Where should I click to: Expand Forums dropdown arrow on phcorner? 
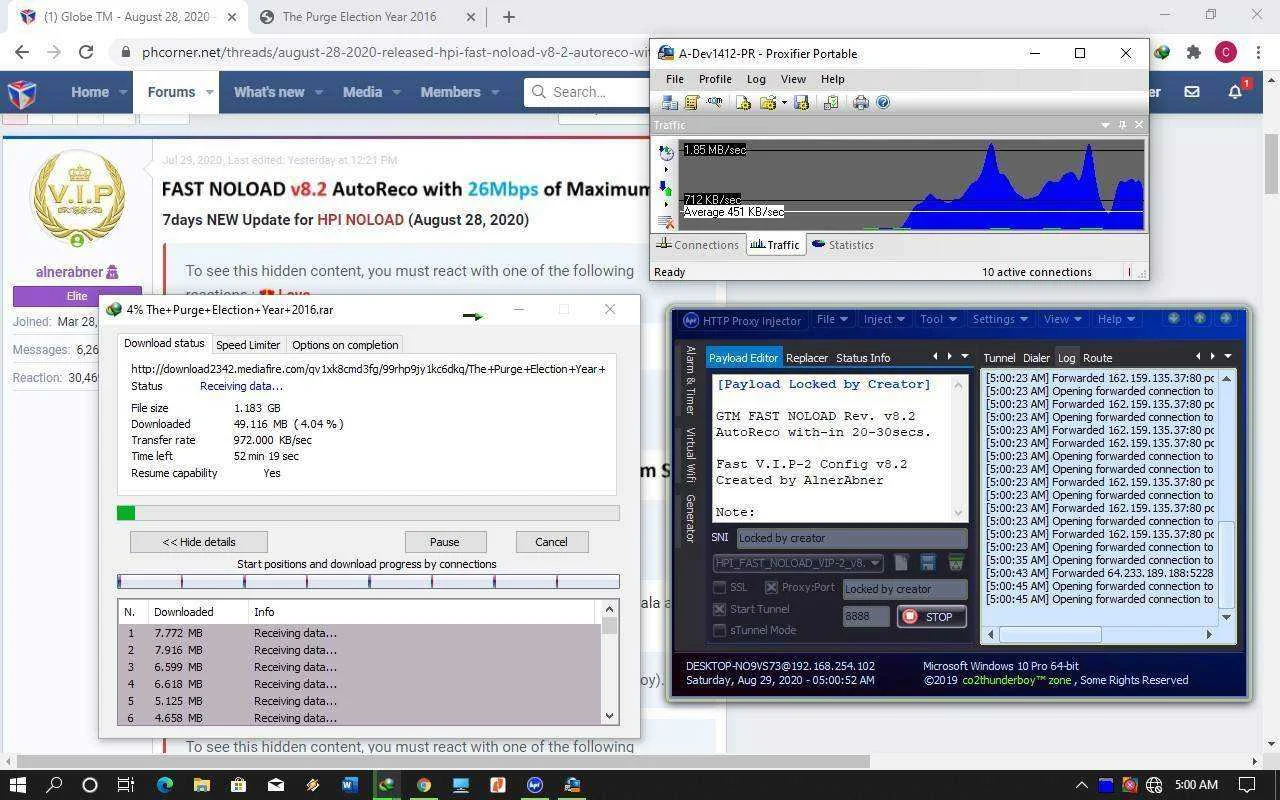click(x=210, y=92)
